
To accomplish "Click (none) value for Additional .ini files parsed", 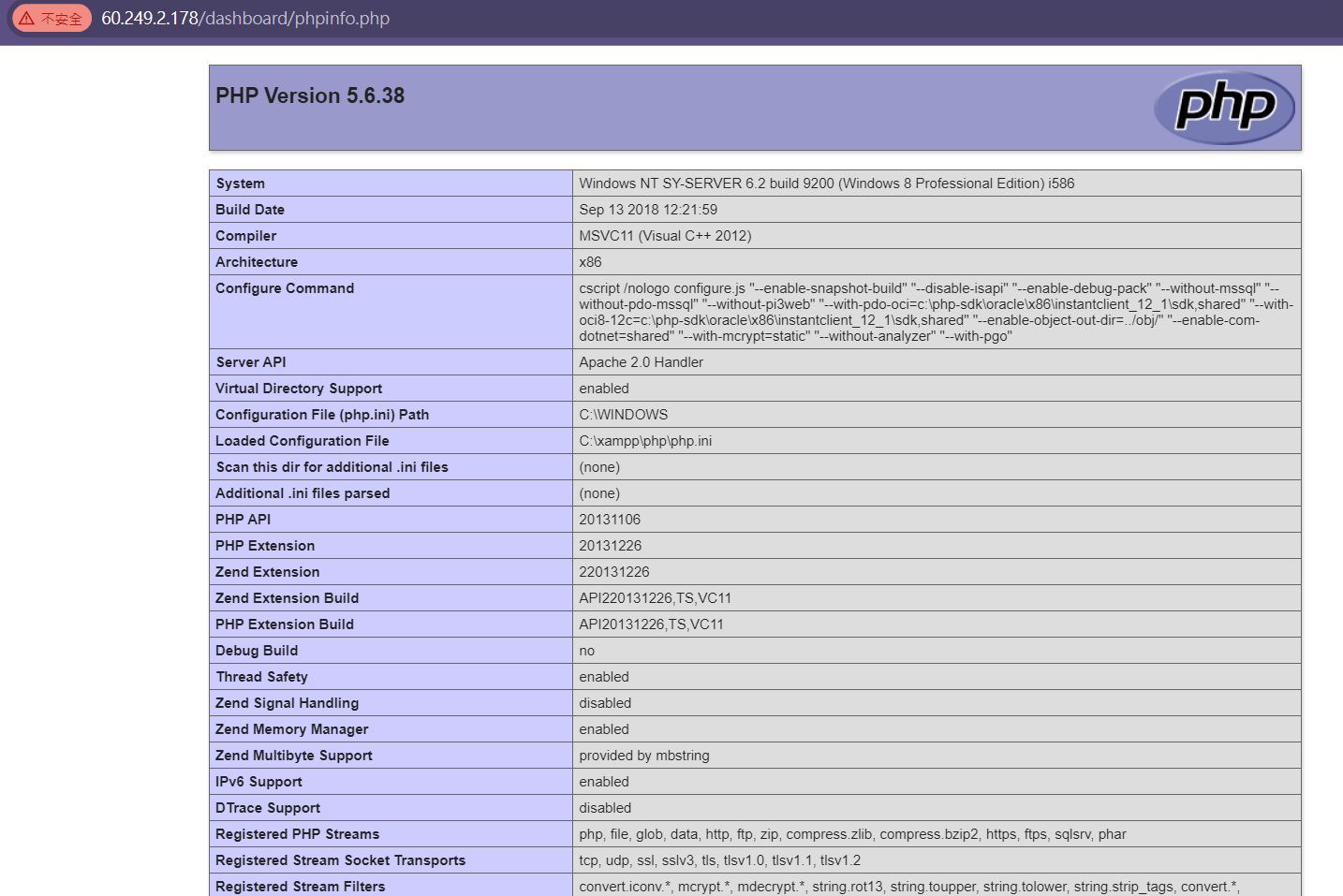I will tap(599, 493).
